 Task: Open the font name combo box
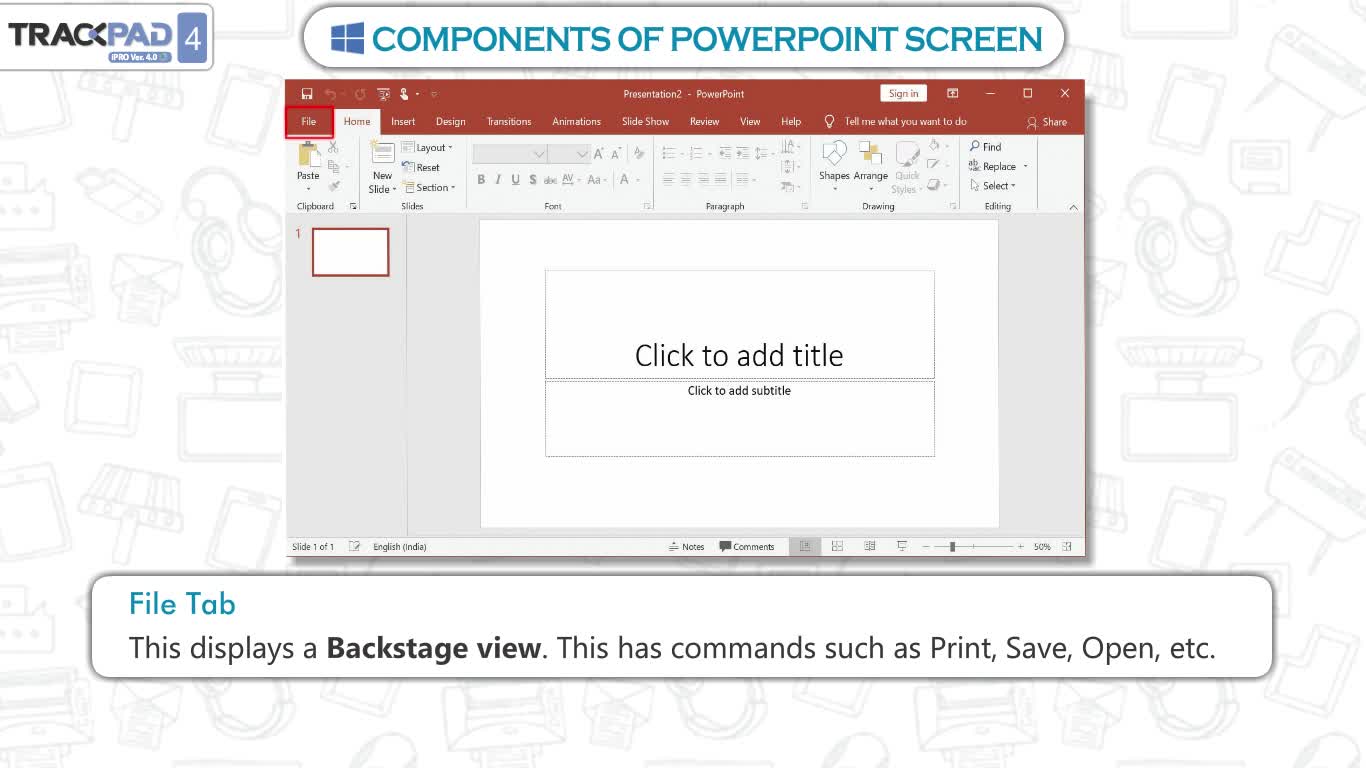(x=509, y=154)
